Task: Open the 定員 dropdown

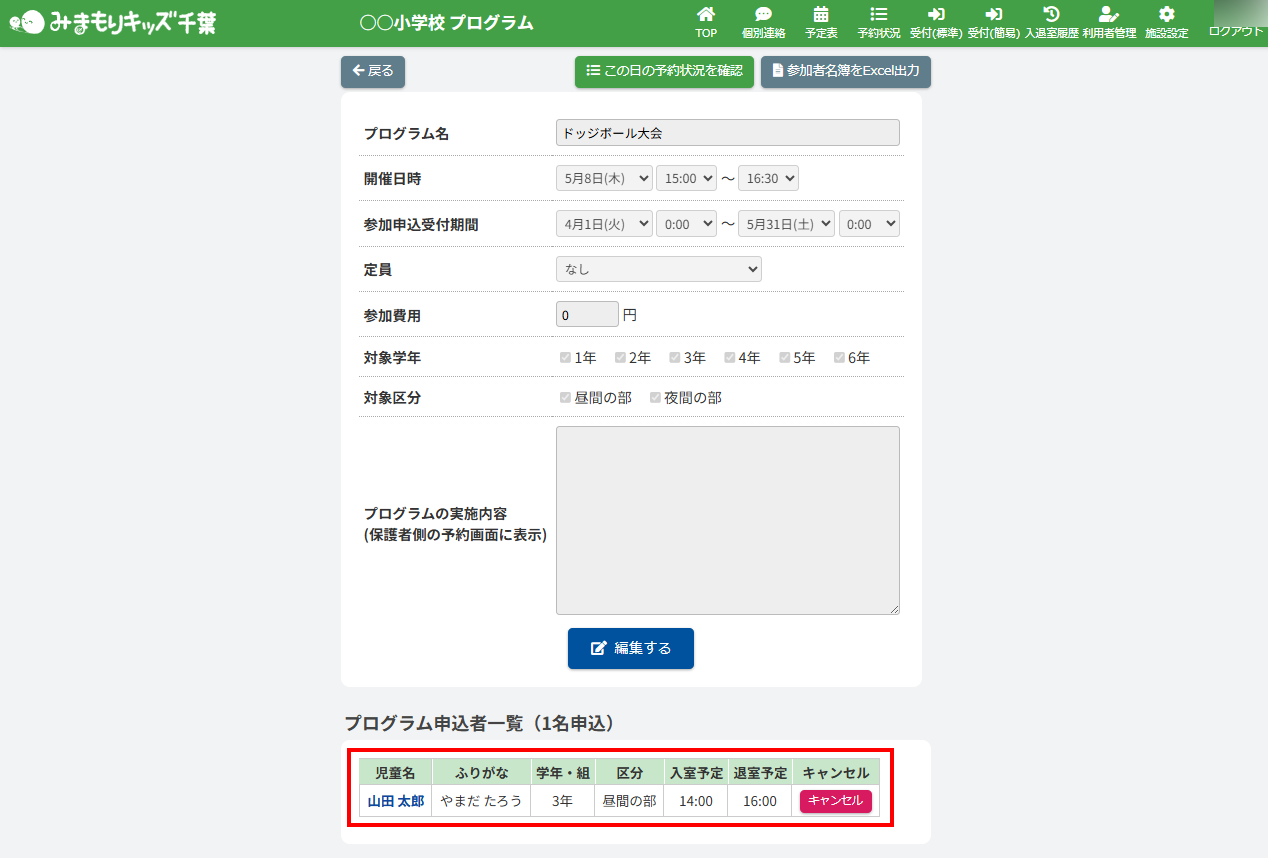Action: (658, 269)
